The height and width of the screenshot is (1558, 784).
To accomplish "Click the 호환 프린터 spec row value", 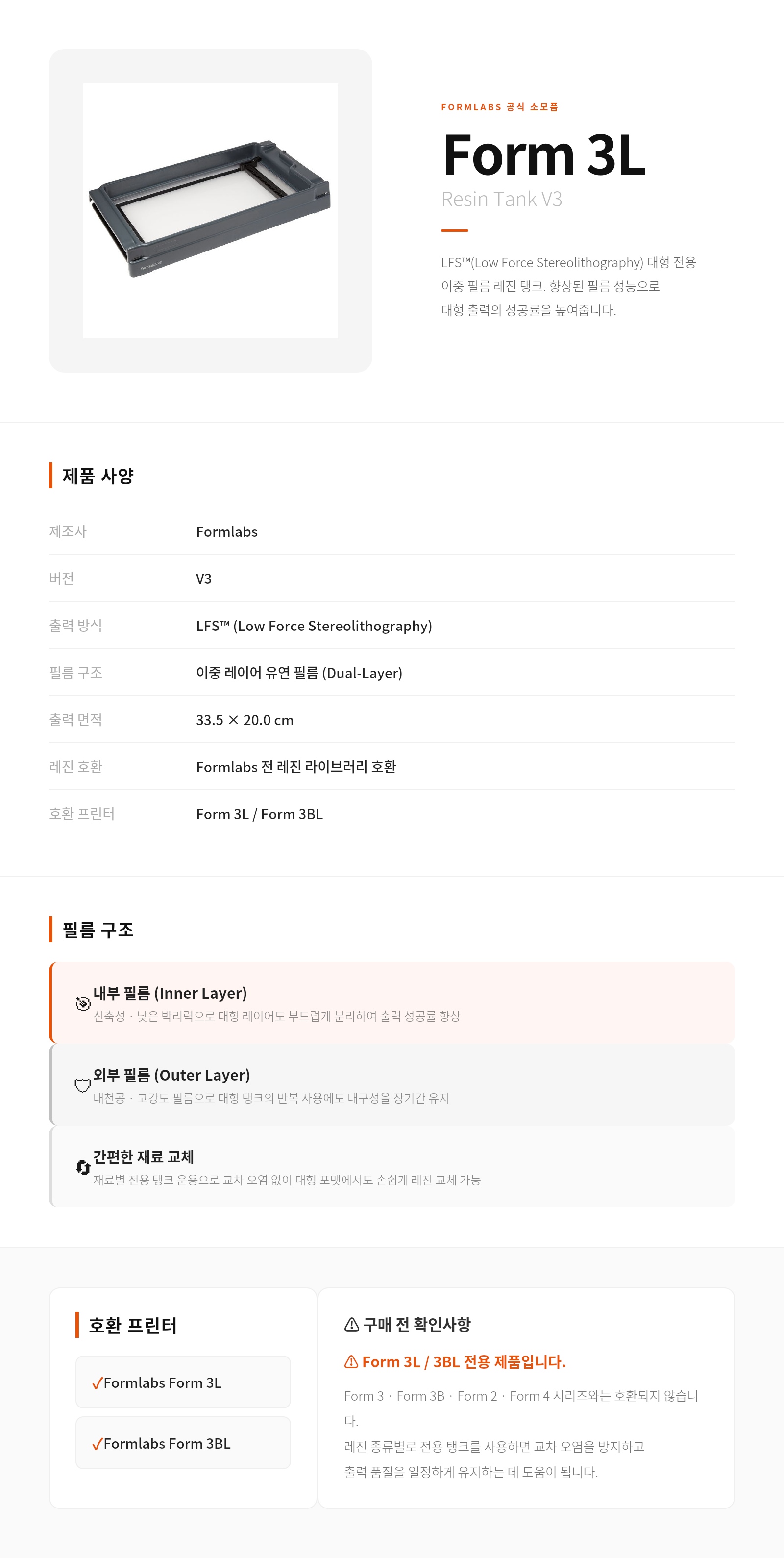I will tap(259, 814).
